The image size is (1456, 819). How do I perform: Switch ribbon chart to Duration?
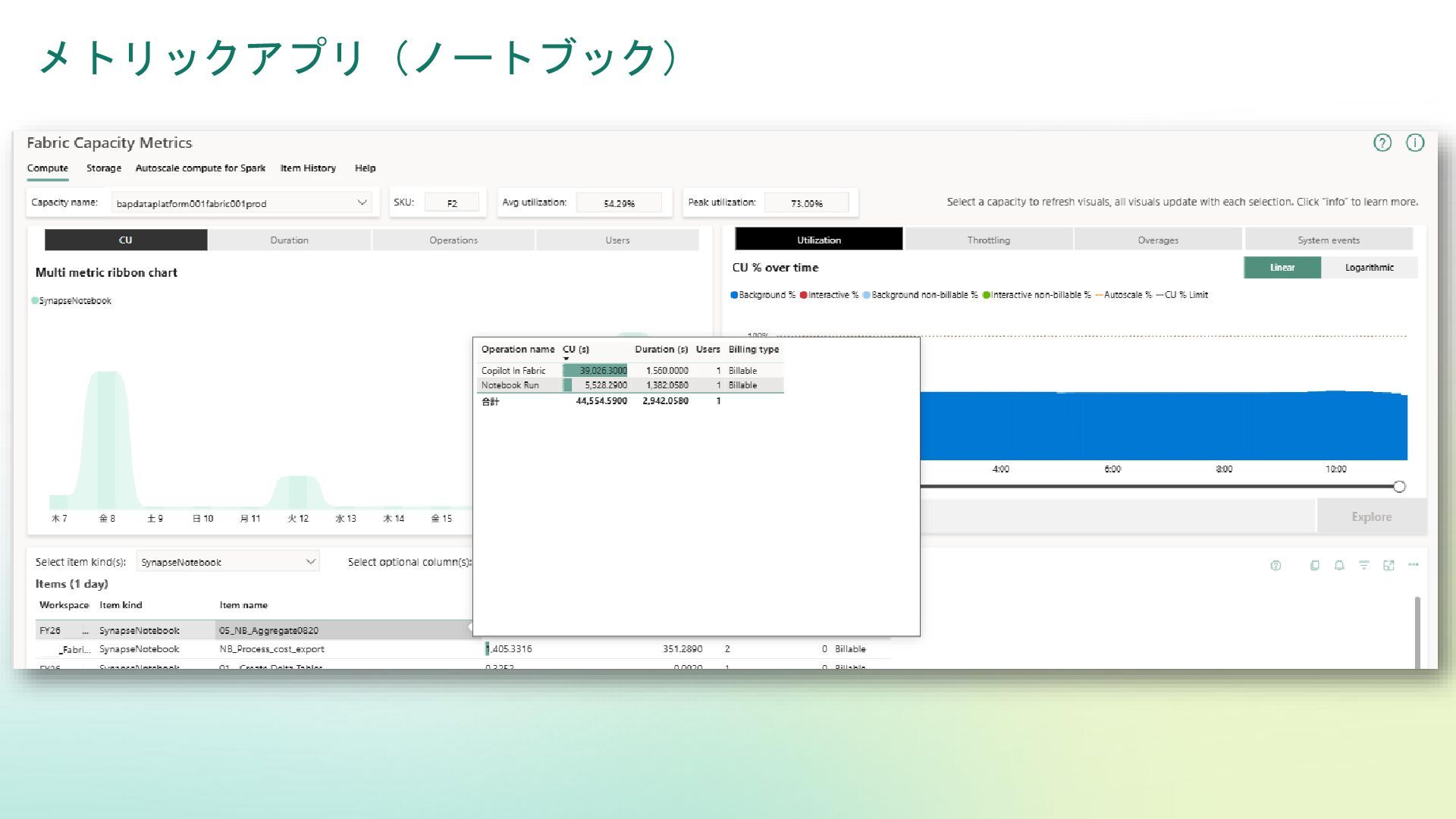(290, 240)
